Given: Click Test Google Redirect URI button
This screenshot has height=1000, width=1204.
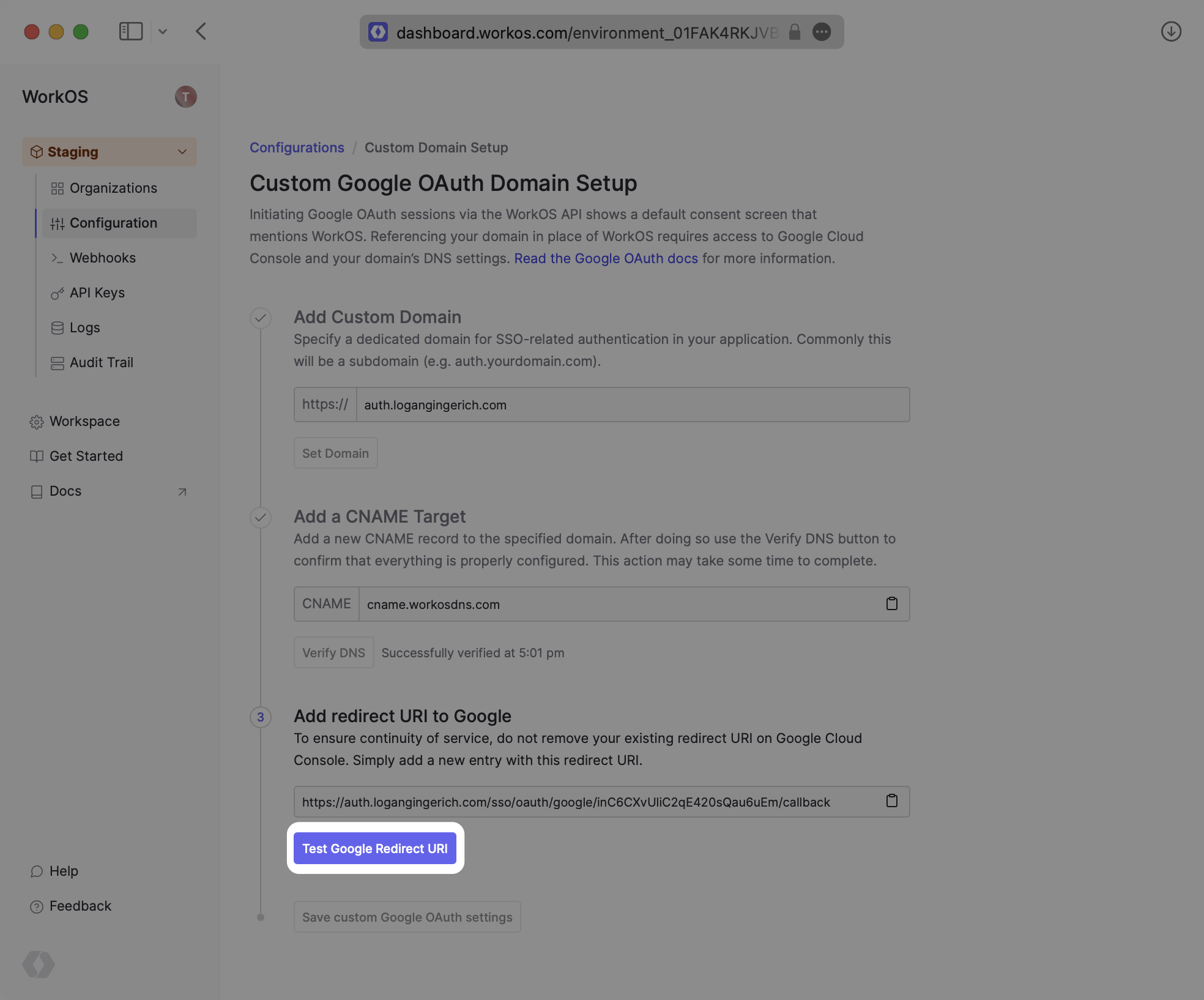Looking at the screenshot, I should point(374,848).
